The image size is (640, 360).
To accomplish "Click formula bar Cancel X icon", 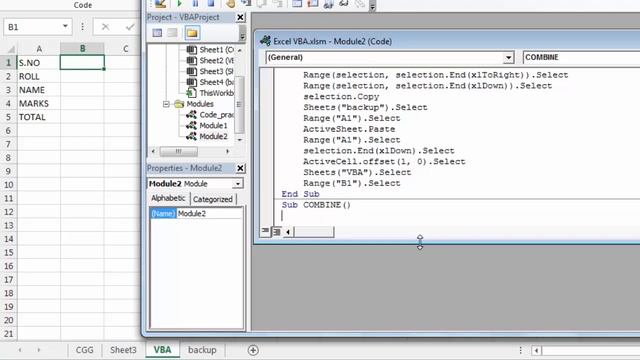I will pos(105,27).
